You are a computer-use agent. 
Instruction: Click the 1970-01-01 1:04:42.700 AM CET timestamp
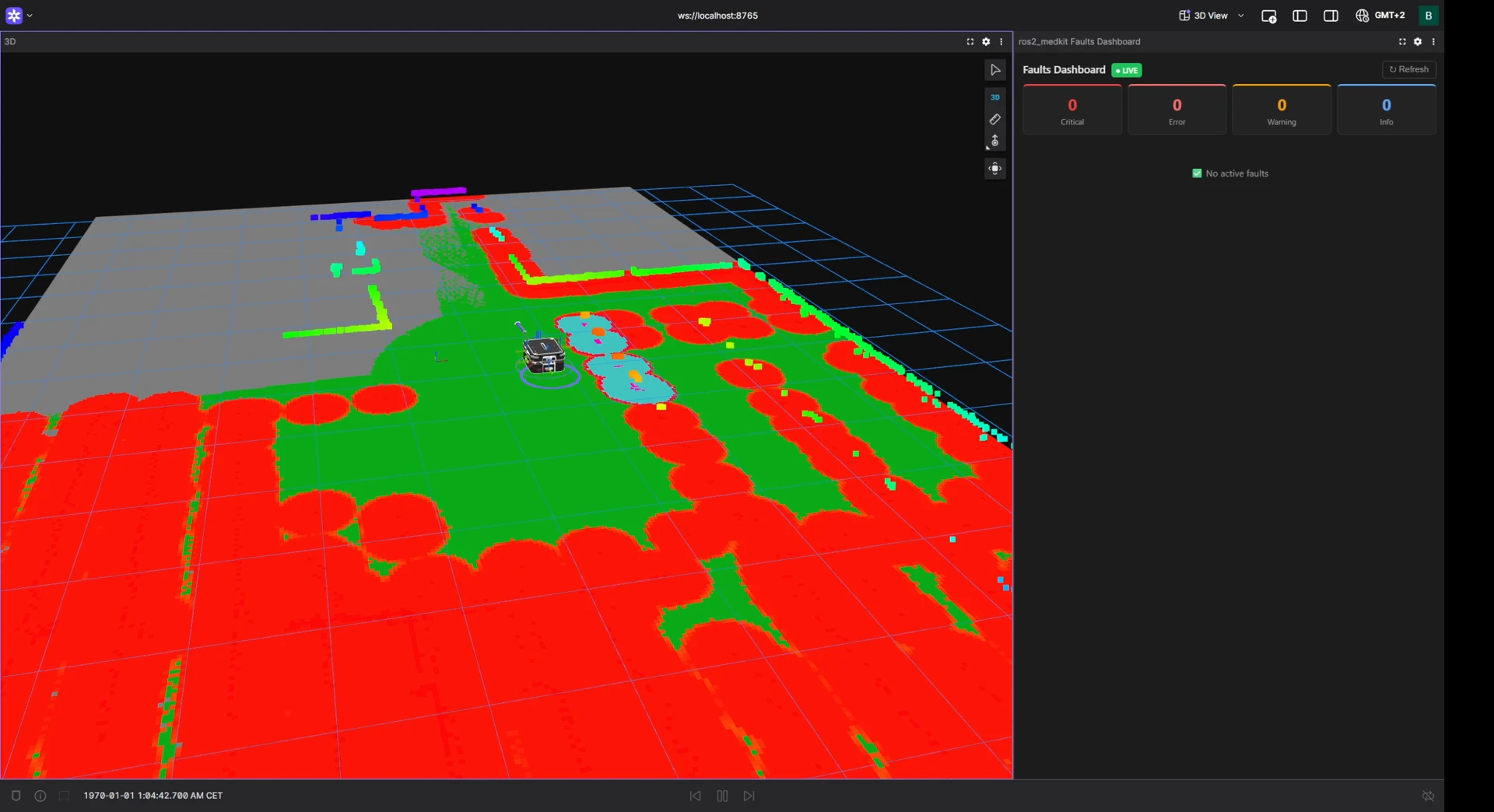(153, 796)
